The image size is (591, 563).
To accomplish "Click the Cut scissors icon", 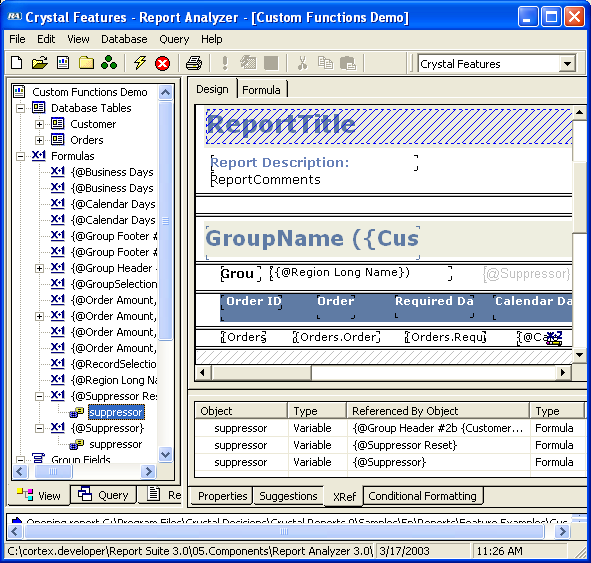I will [302, 63].
